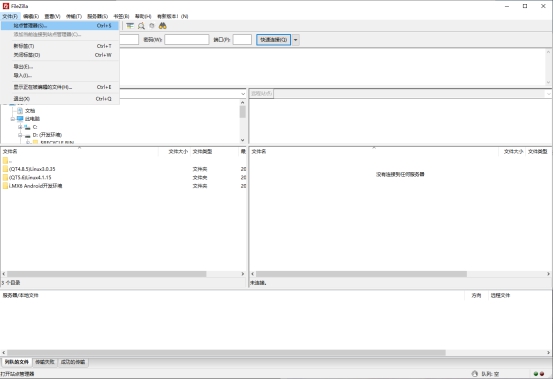The width and height of the screenshot is (554, 379).
Task: Click the folder icon of i.MX6 Android开发环境
Action: pyautogui.click(x=5, y=186)
